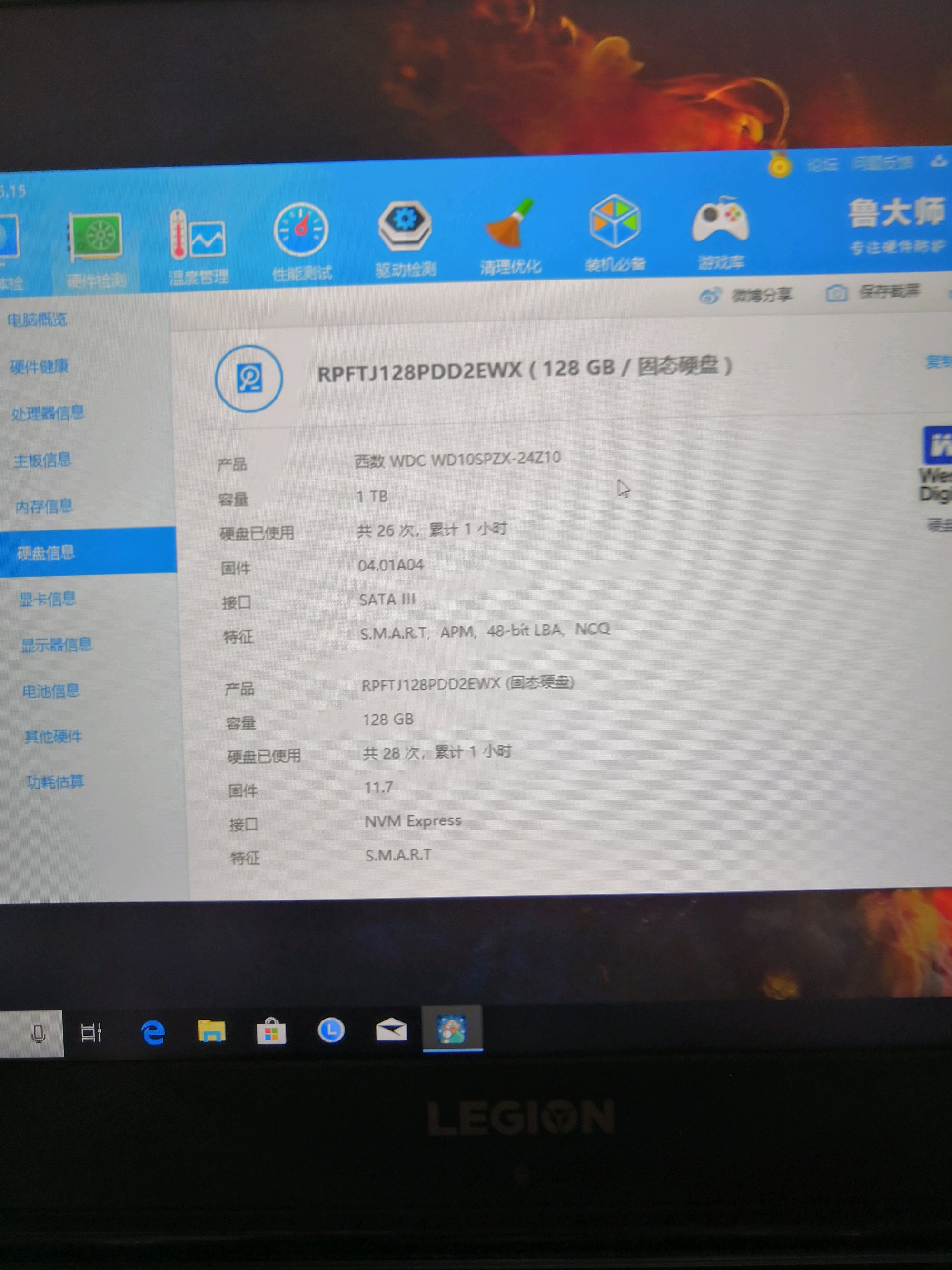Open the 硬件检测 hardware detection tab
This screenshot has height=1270, width=952.
(95, 250)
